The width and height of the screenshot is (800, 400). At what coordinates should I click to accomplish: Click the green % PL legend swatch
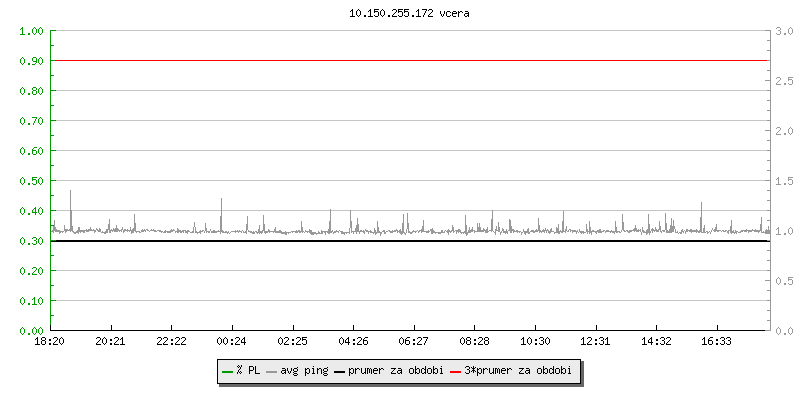(227, 371)
